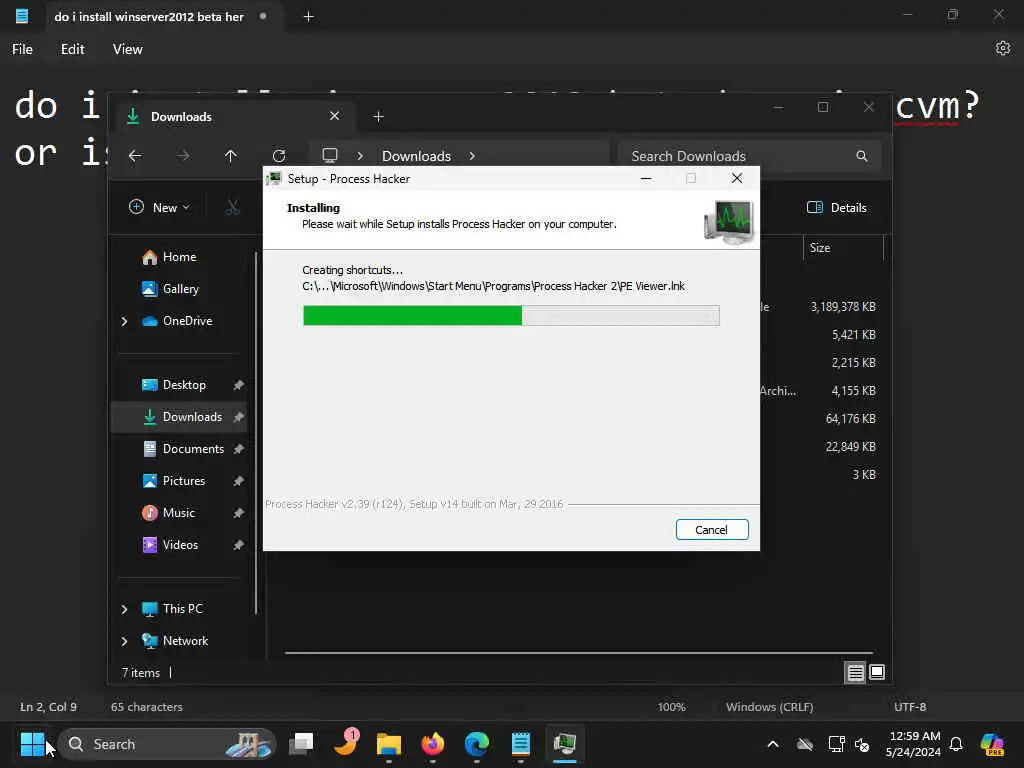Switch Explorer to large thumbnails view
Image resolution: width=1024 pixels, height=768 pixels.
(877, 672)
